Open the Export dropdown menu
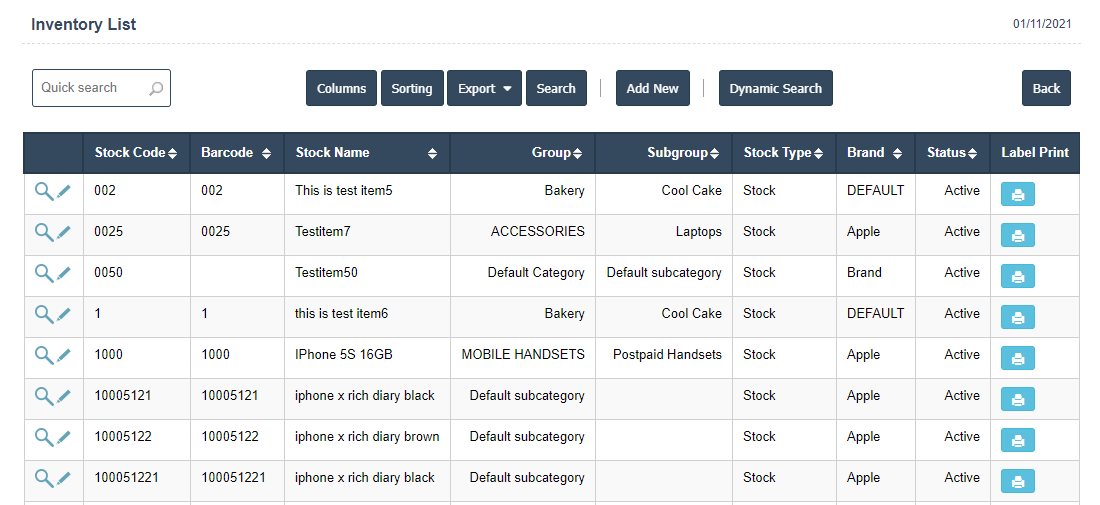1100x505 pixels. 484,88
